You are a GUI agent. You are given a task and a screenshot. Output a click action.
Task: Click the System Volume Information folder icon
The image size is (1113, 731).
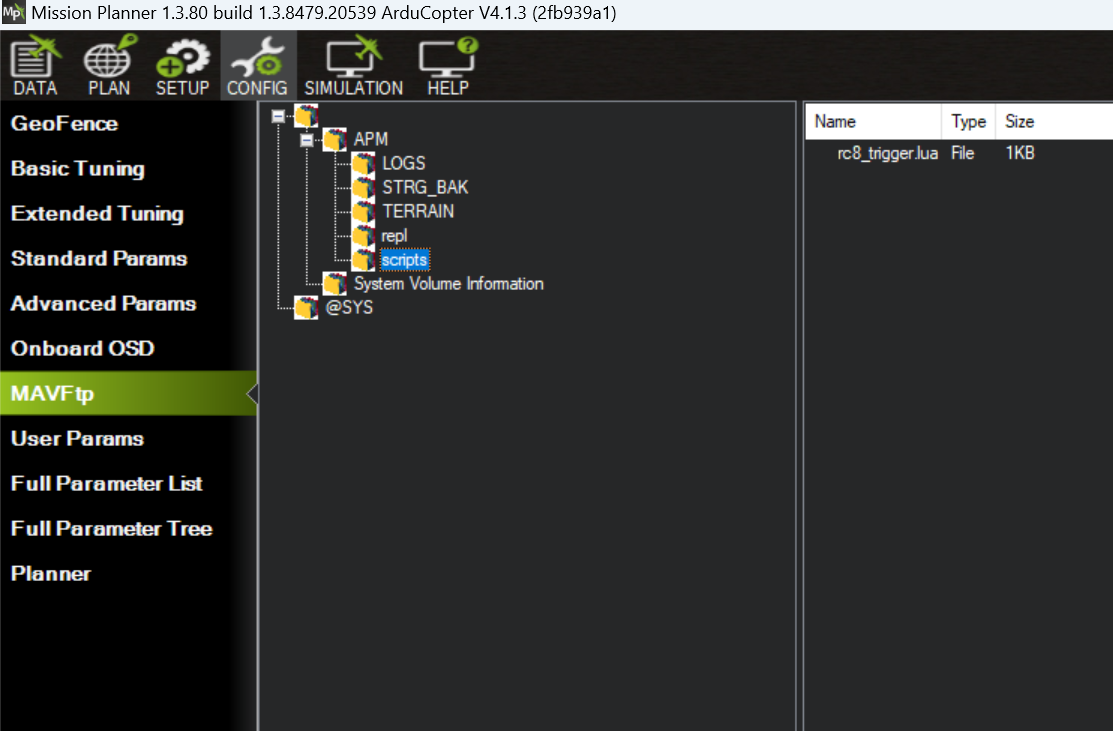(x=334, y=284)
